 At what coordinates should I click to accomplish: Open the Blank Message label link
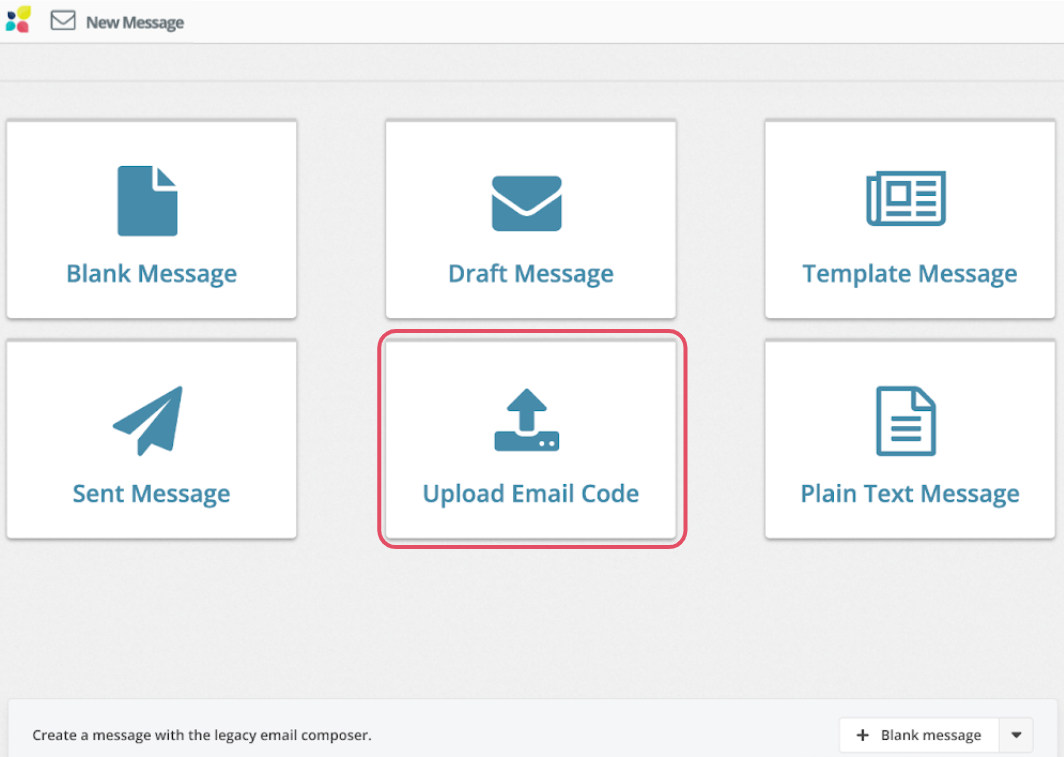point(151,273)
